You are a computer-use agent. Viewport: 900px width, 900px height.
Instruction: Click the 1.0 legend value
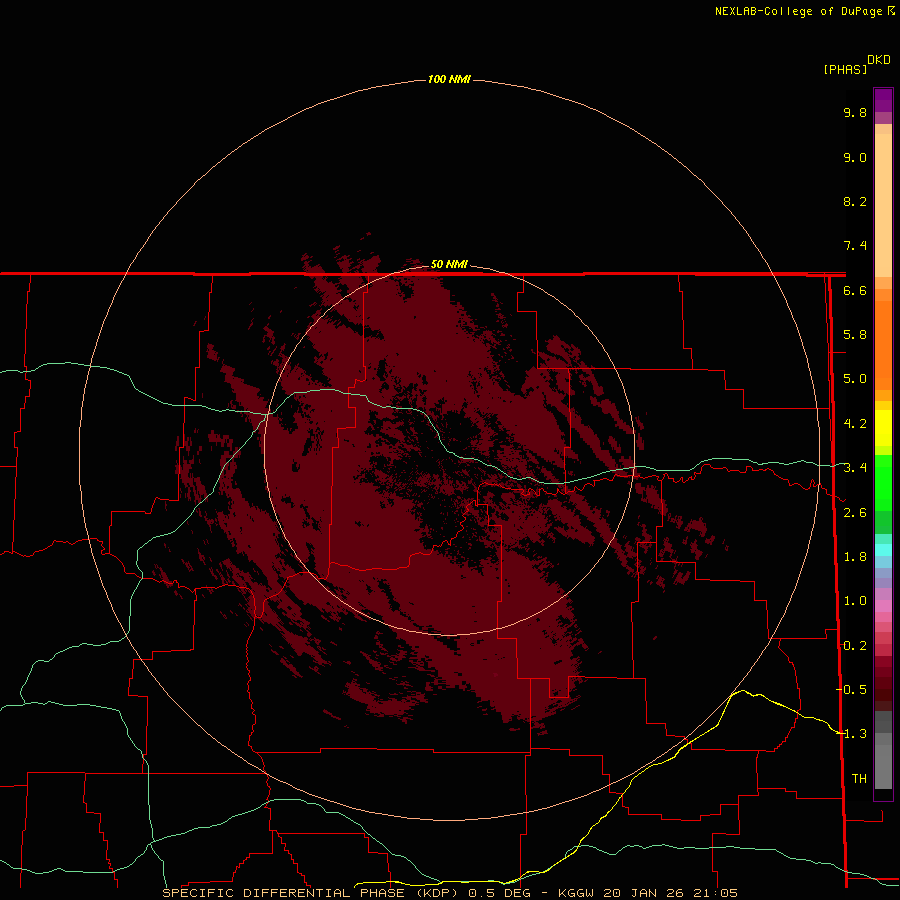[855, 601]
